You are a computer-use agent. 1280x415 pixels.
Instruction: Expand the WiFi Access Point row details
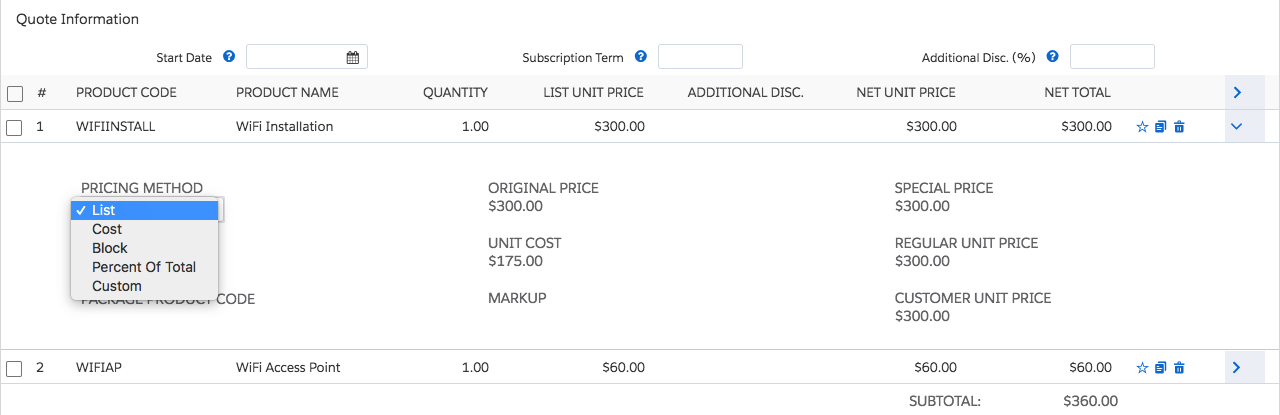pyautogui.click(x=1237, y=368)
